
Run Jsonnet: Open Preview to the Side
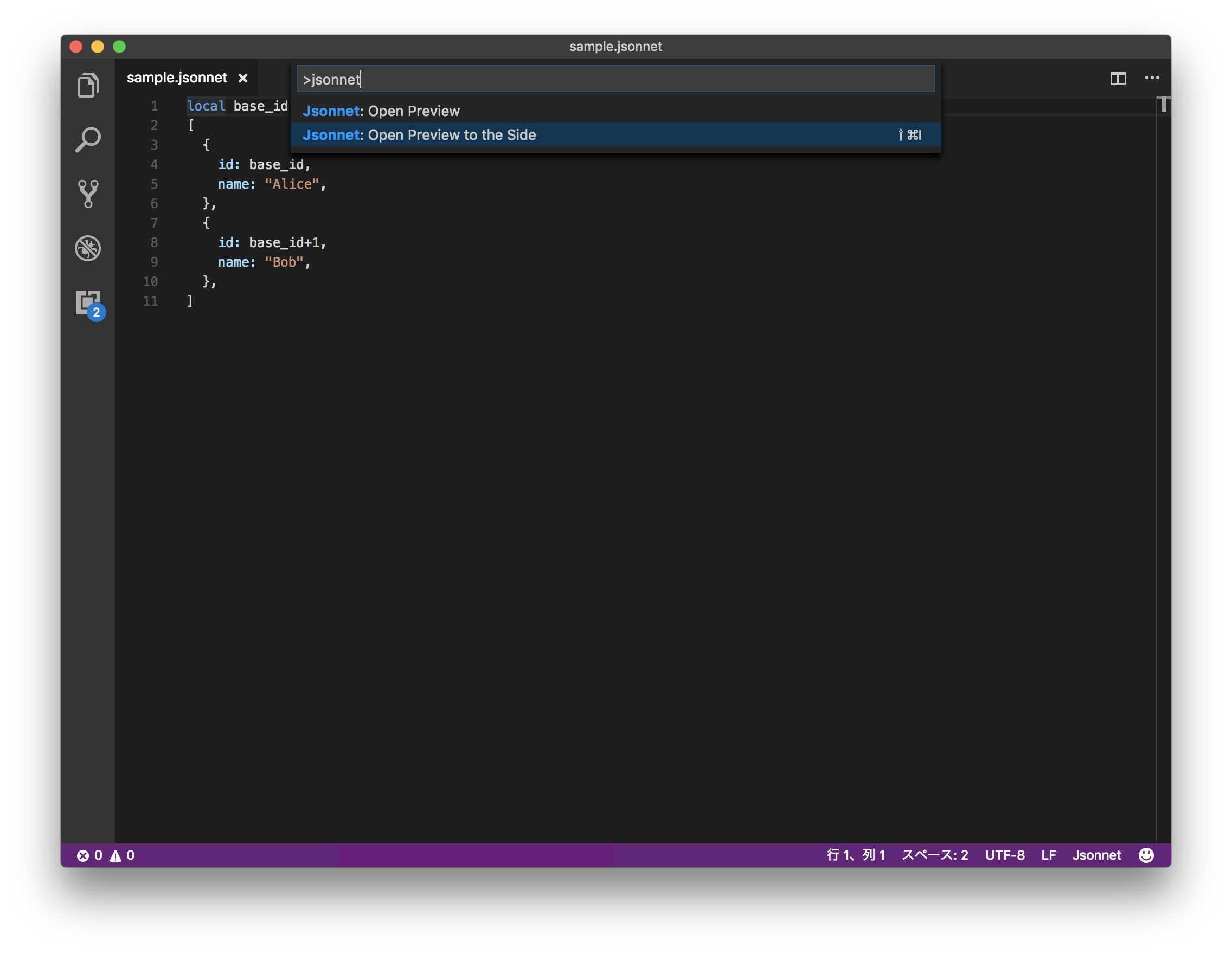419,135
